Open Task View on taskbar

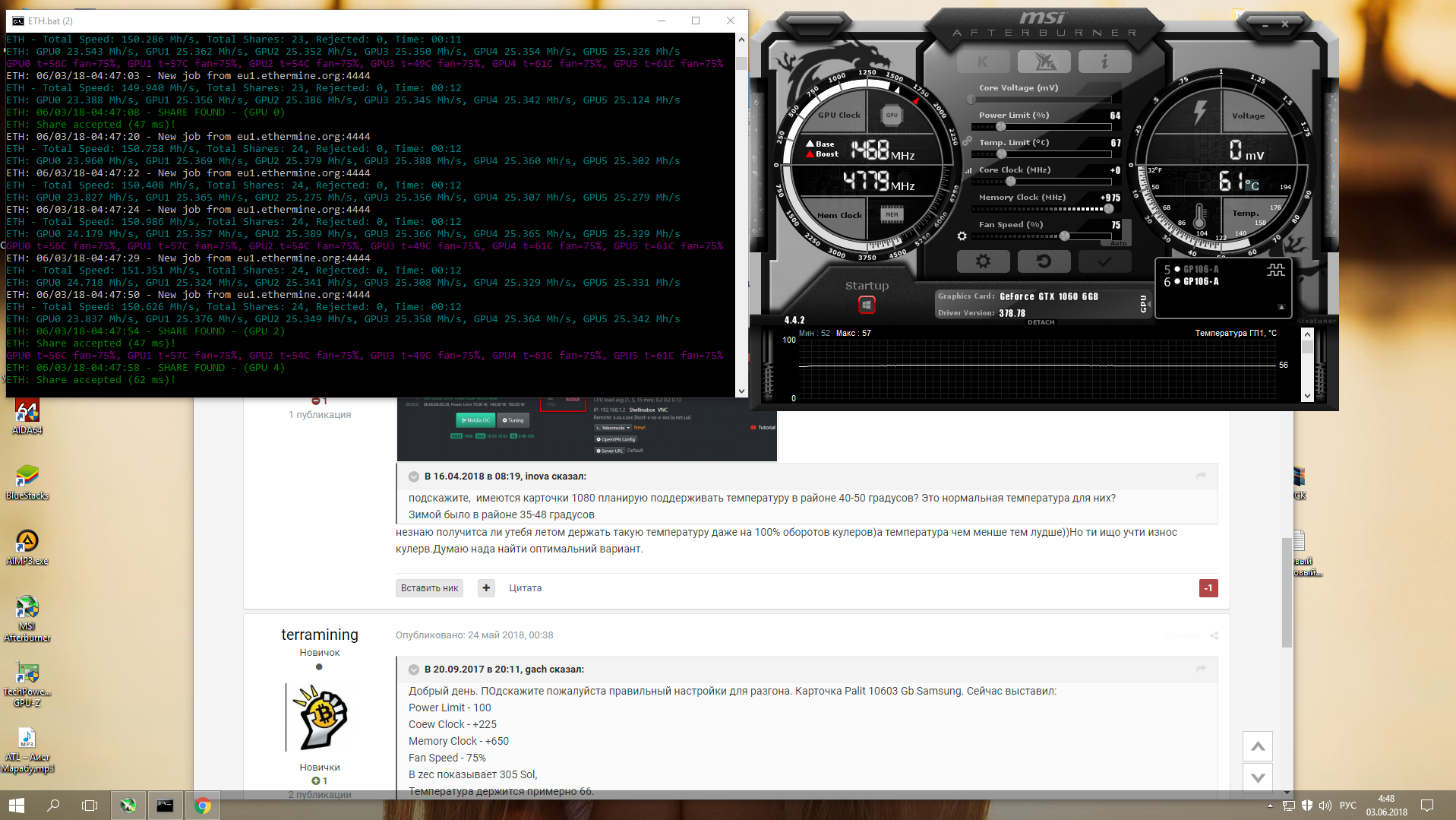90,806
